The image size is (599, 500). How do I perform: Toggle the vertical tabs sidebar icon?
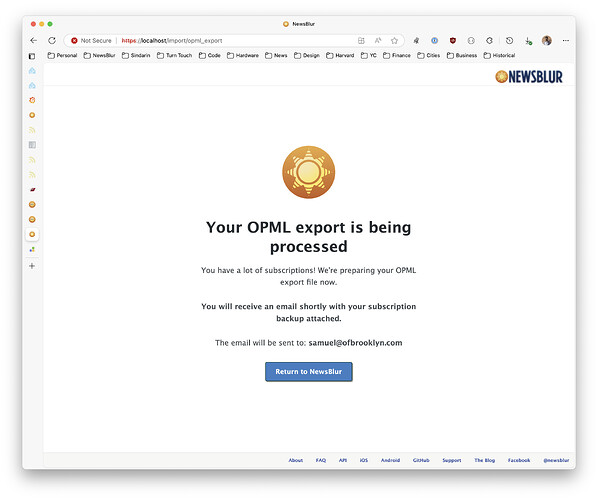pos(32,56)
